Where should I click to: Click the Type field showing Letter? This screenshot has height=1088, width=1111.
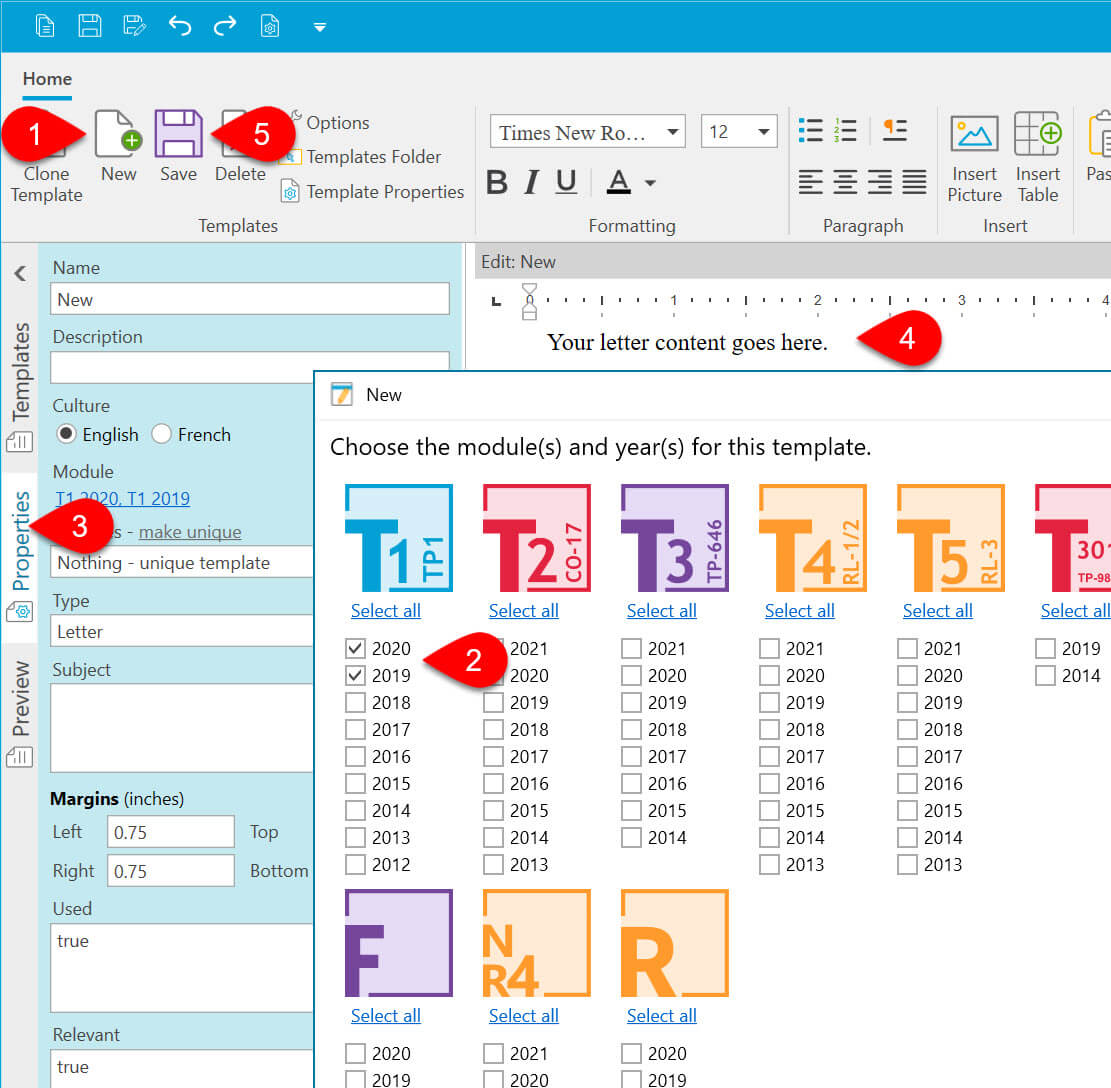pyautogui.click(x=181, y=631)
